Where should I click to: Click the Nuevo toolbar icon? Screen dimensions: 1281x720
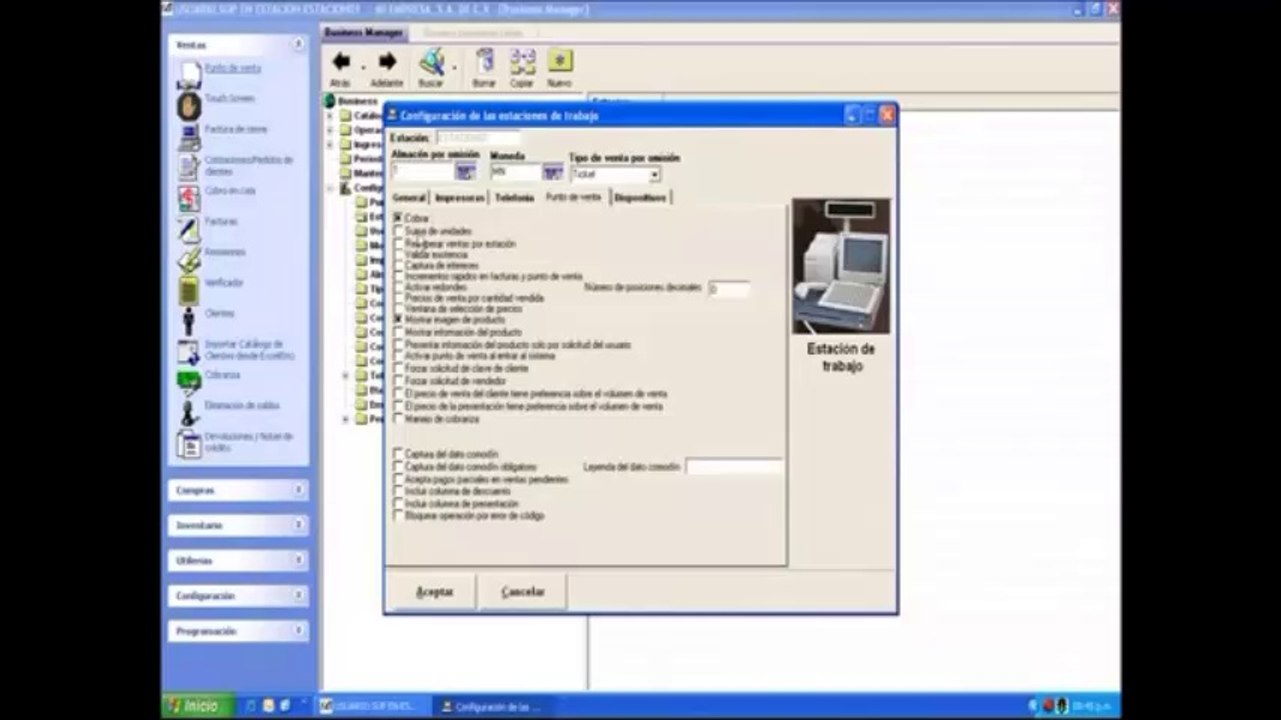[560, 62]
